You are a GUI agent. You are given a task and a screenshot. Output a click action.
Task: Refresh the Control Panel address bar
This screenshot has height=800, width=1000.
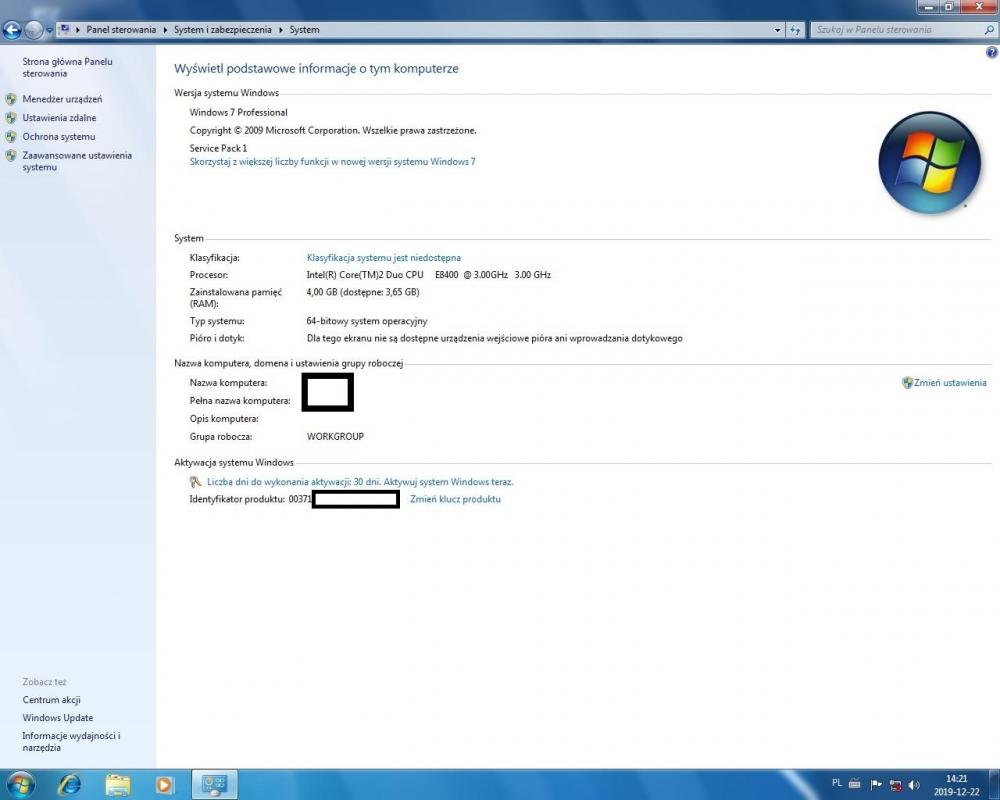[795, 30]
